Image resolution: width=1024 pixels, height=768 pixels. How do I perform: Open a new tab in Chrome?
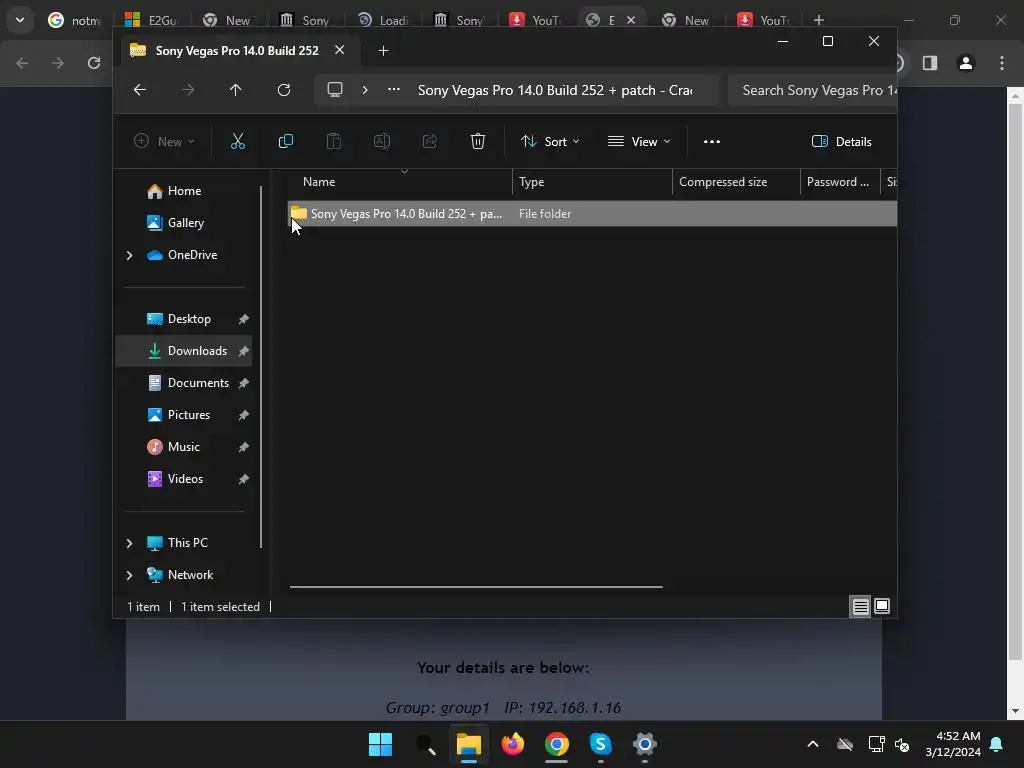click(x=818, y=20)
